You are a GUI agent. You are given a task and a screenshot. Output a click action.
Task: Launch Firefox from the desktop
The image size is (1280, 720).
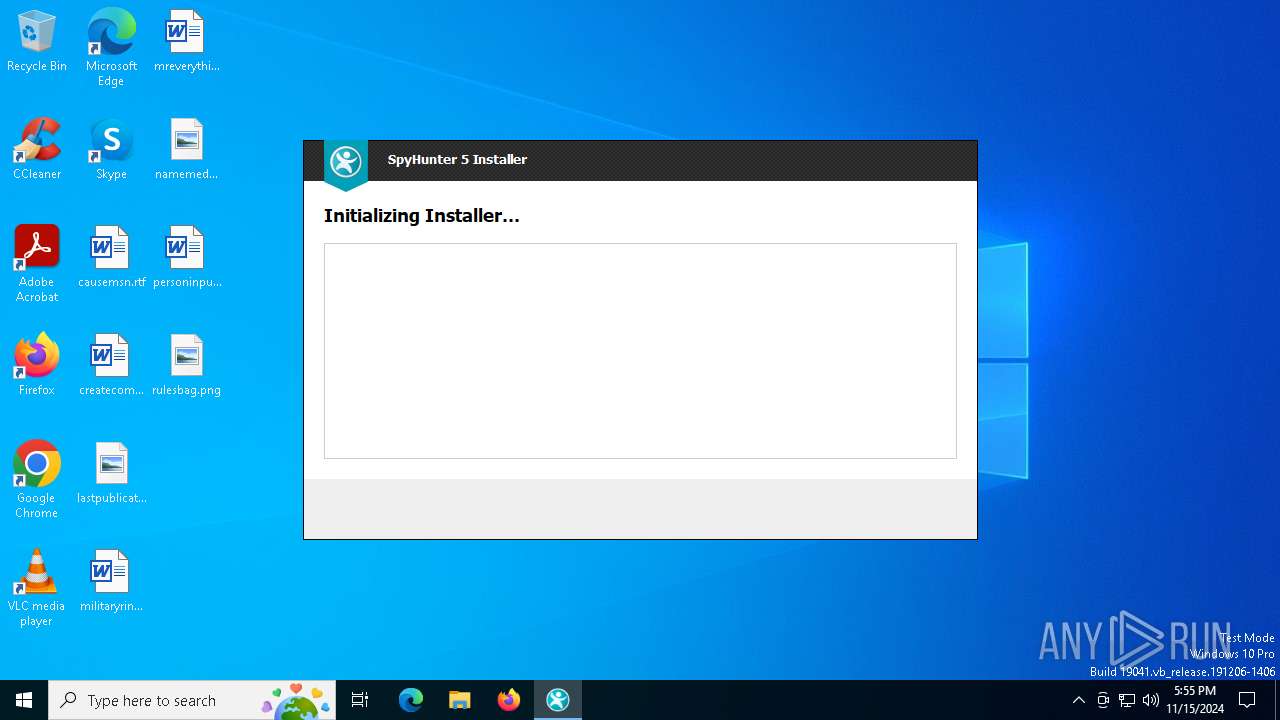coord(37,366)
